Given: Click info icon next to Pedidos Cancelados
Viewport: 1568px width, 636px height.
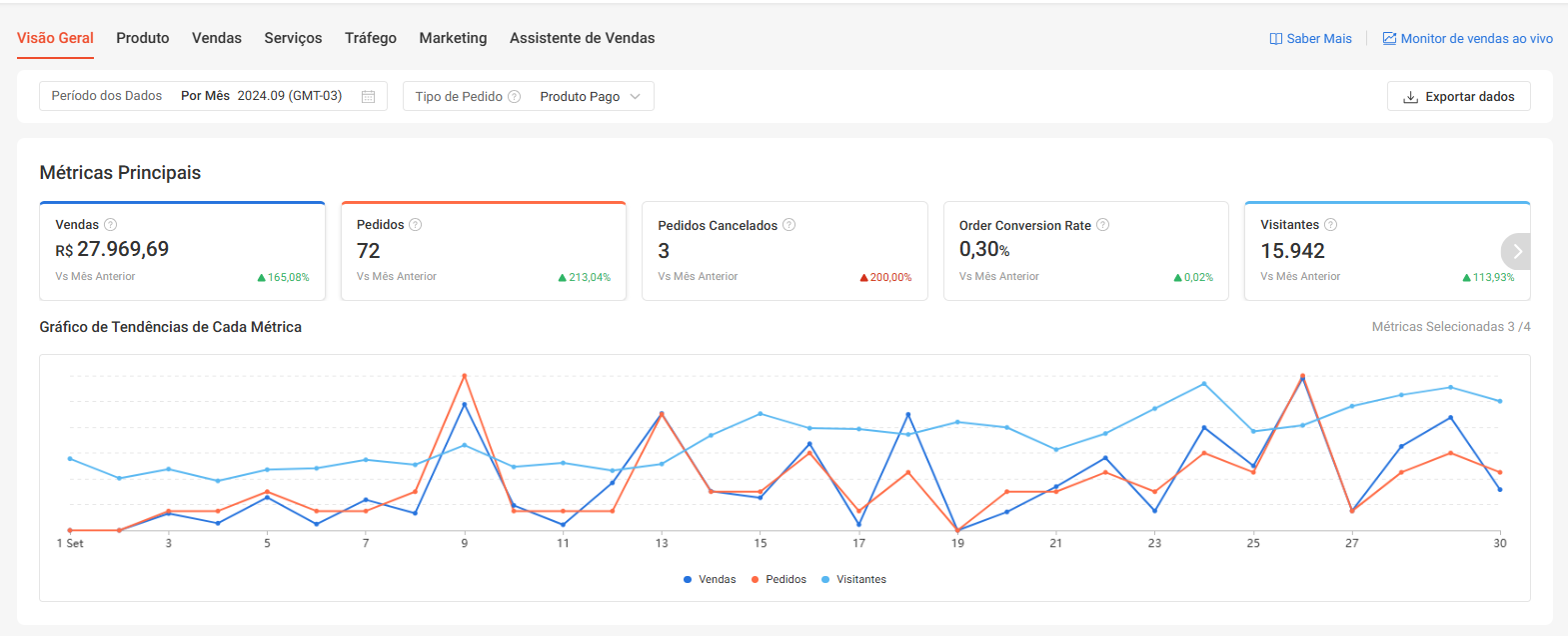Looking at the screenshot, I should [x=788, y=225].
